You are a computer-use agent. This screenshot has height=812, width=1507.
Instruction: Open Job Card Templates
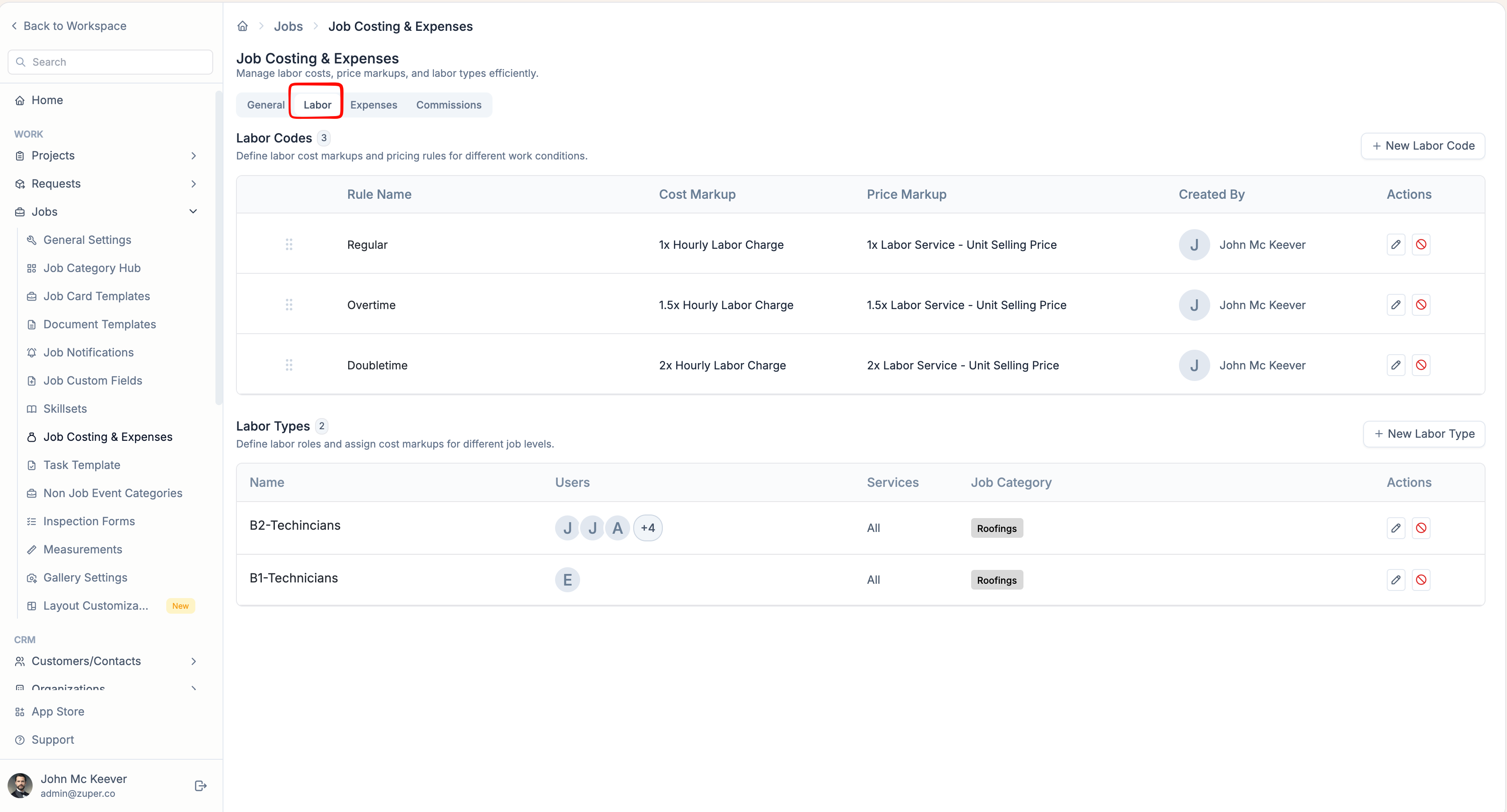97,296
